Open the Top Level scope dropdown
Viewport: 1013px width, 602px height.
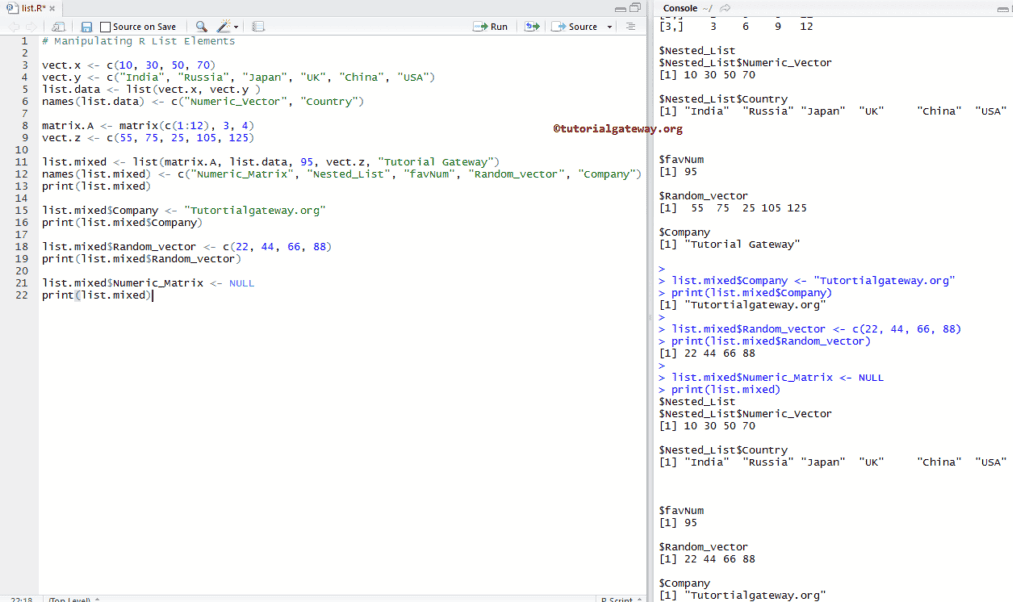point(70,598)
